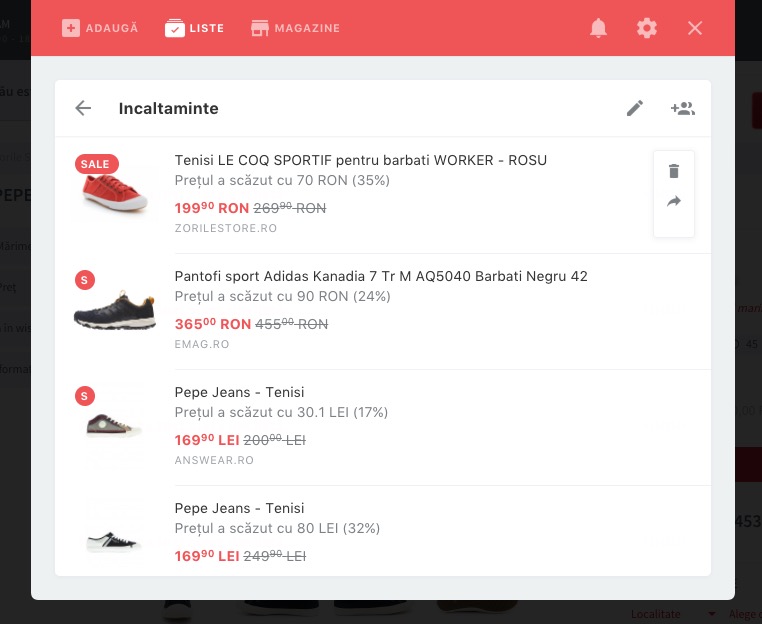Click EMAG.RO store label
This screenshot has width=762, height=624.
tap(202, 344)
